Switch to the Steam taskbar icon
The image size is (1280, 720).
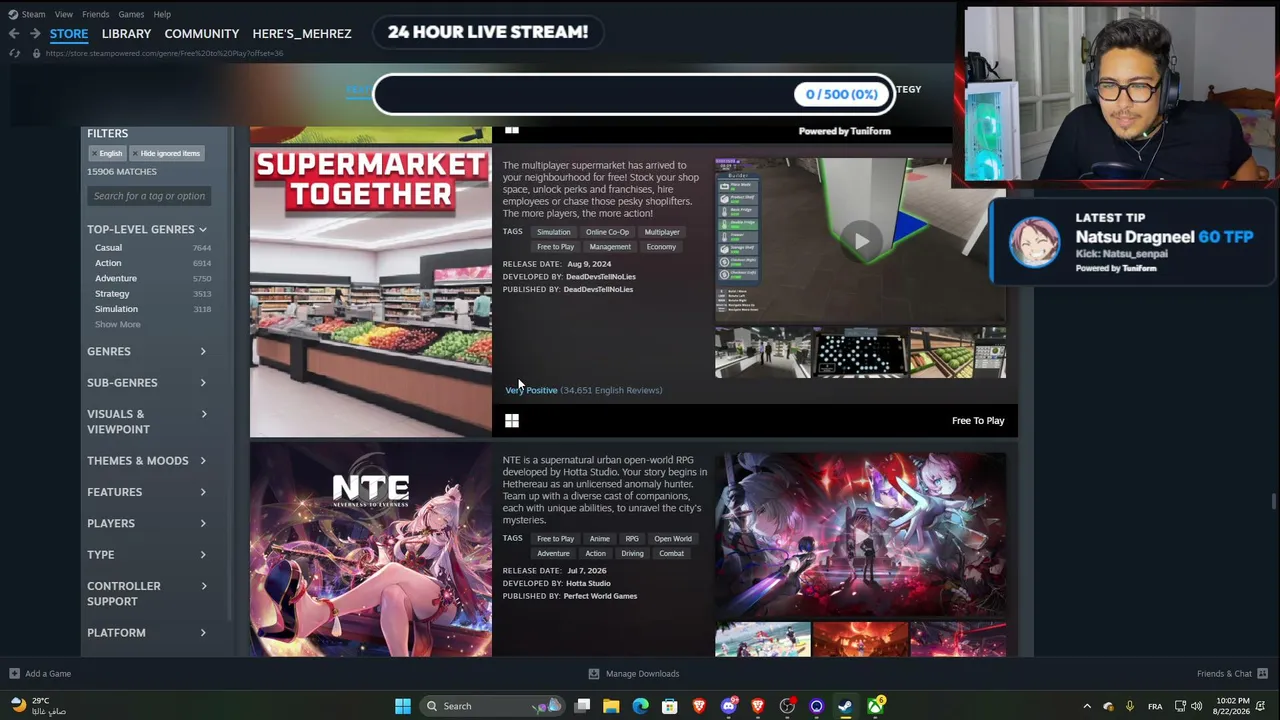click(x=845, y=706)
